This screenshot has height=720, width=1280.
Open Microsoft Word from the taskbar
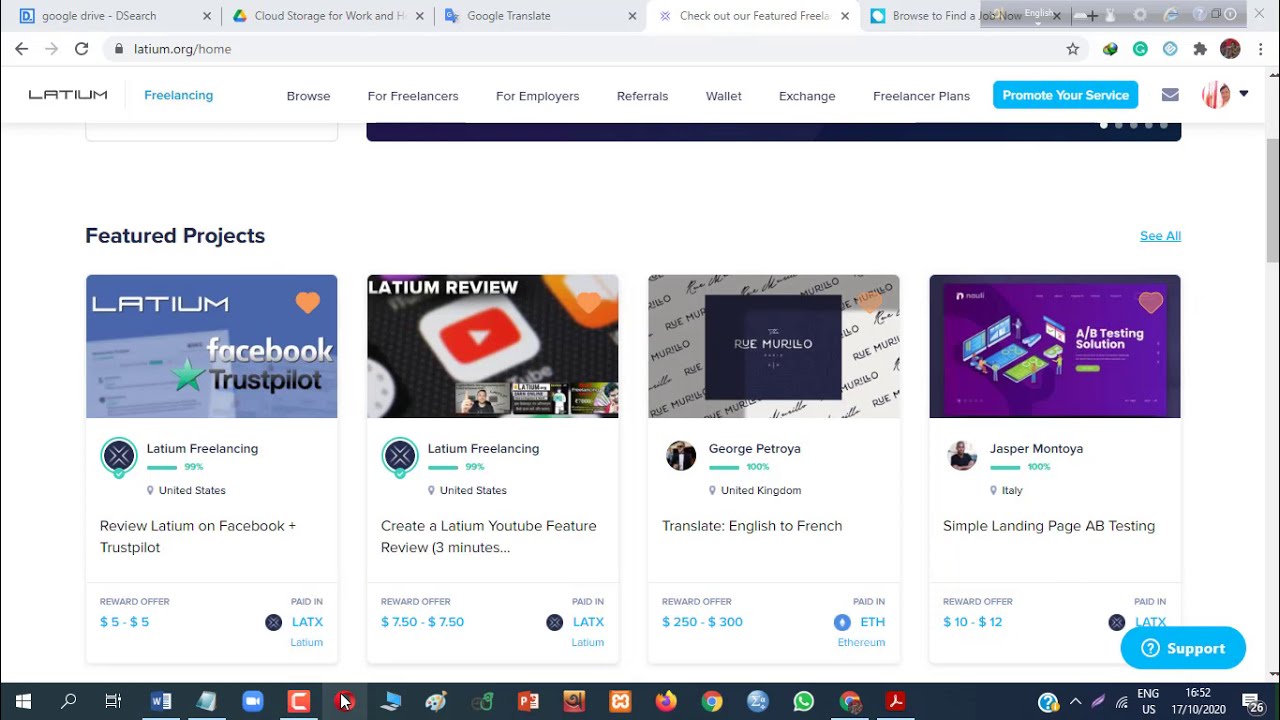pyautogui.click(x=160, y=702)
